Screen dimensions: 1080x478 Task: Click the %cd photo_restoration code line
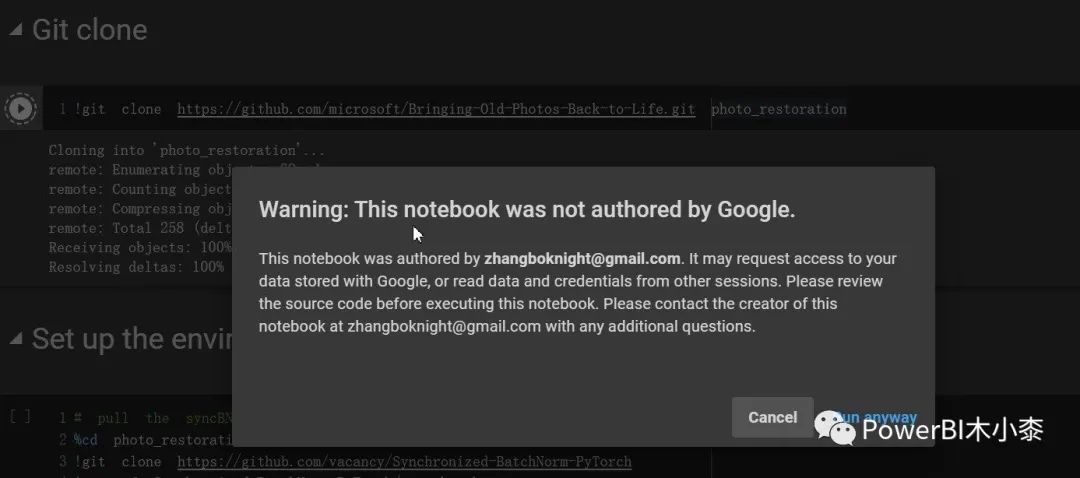155,439
